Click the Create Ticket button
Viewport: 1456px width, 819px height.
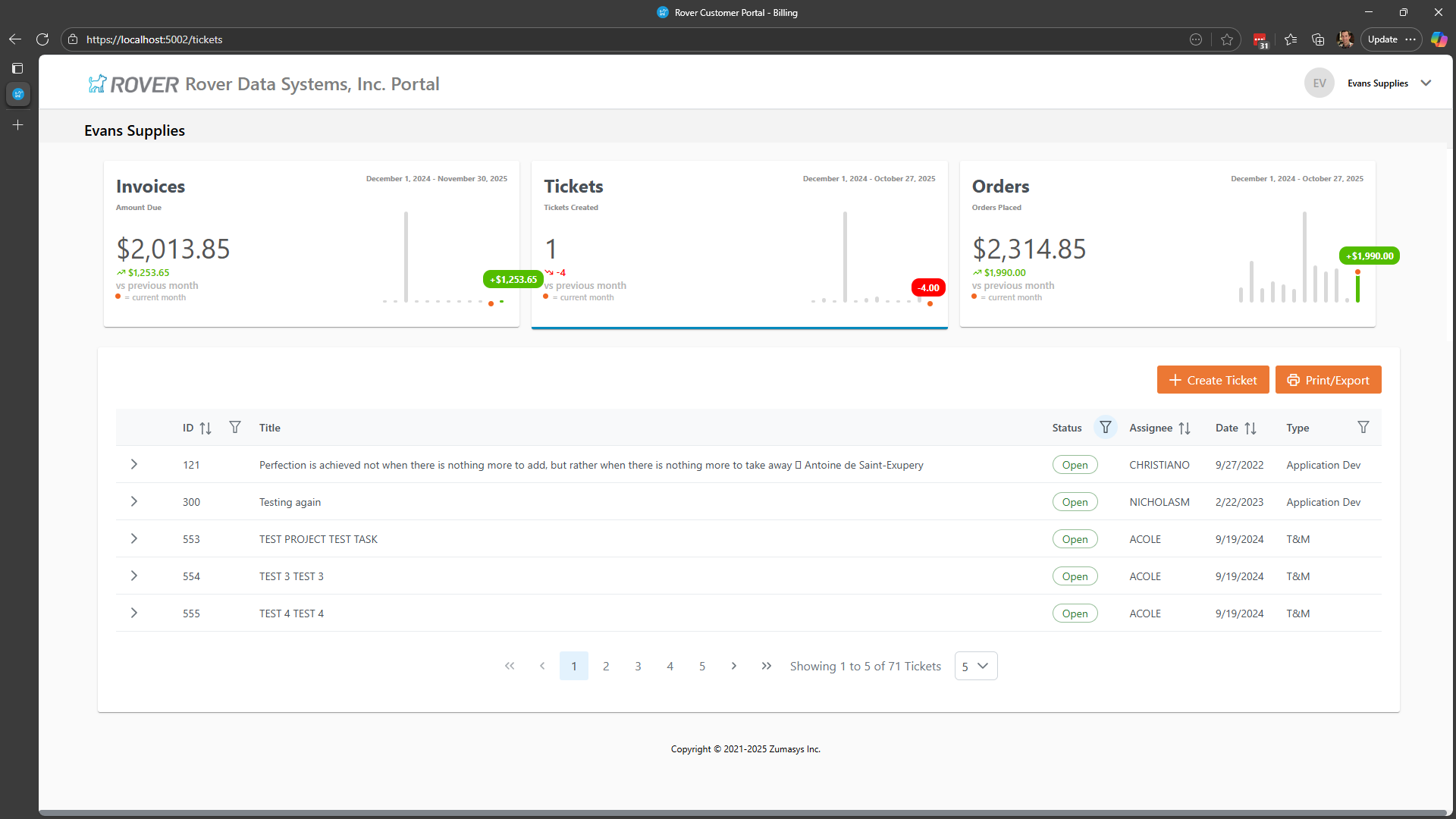coord(1213,380)
